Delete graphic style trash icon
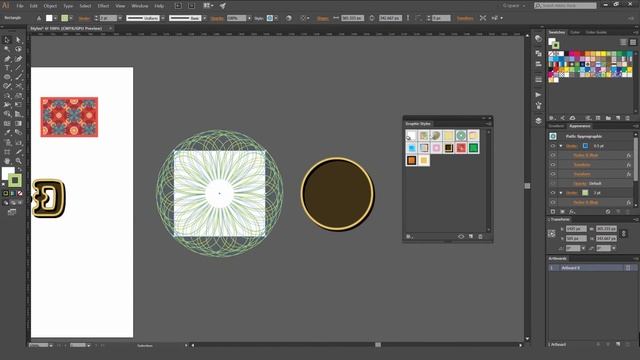640x360 pixels. click(480, 237)
